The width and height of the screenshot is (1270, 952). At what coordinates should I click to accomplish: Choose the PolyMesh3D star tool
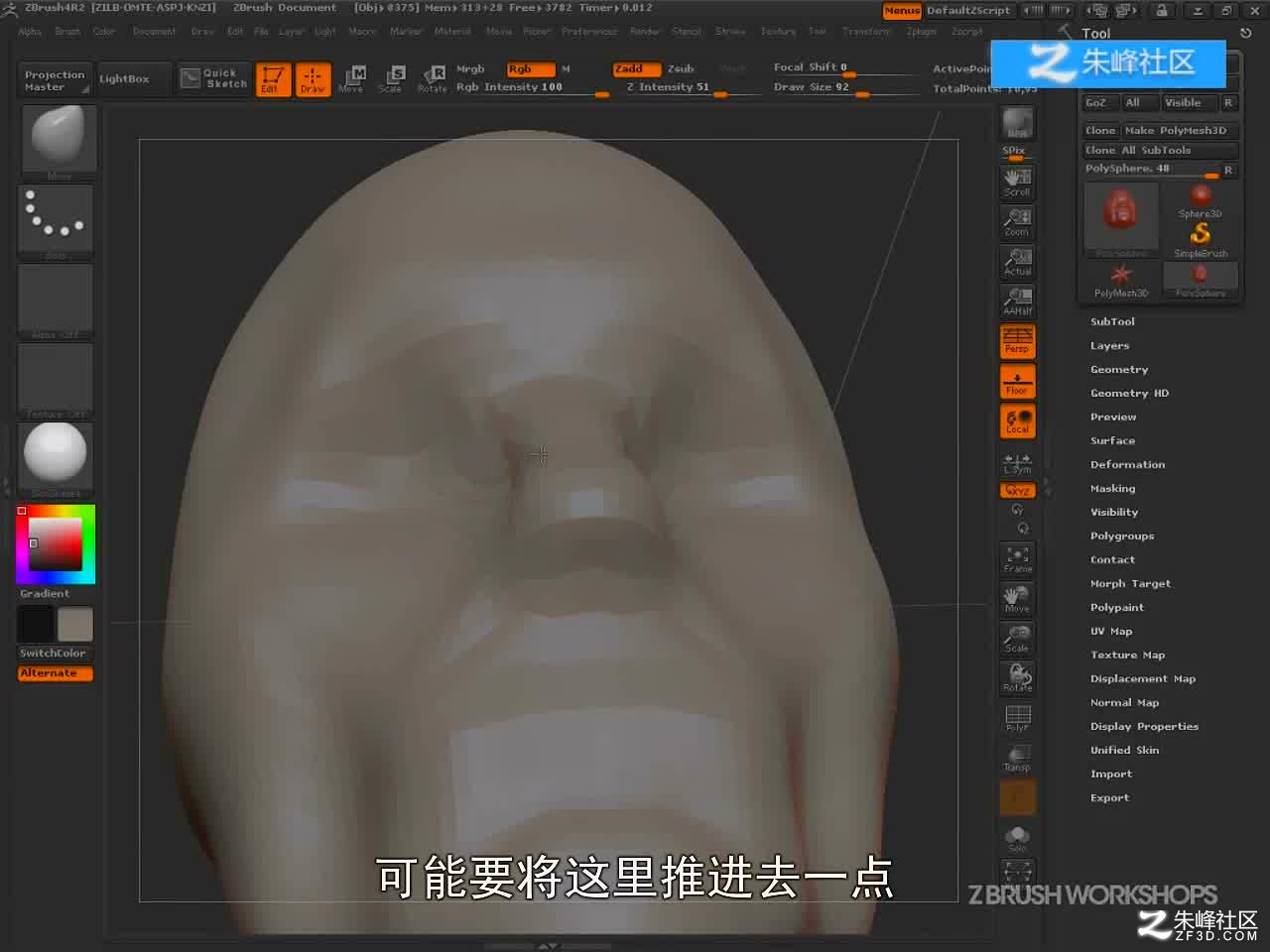tap(1121, 280)
